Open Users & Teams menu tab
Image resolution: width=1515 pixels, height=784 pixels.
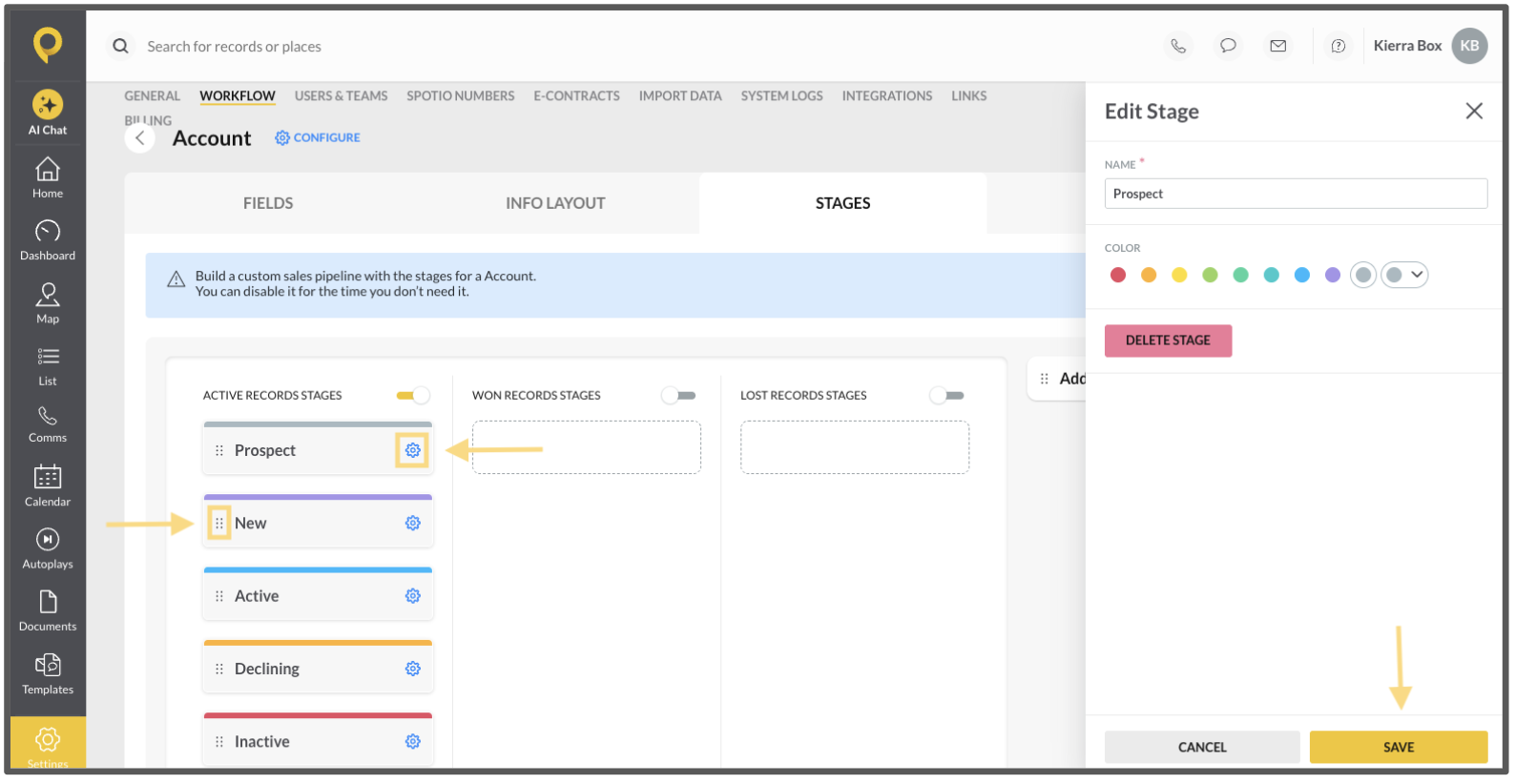click(342, 96)
